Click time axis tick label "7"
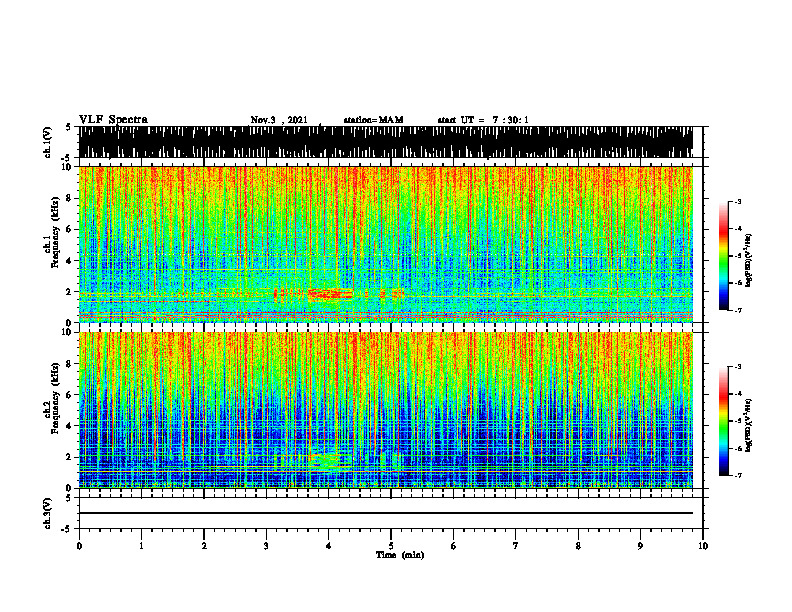The width and height of the screenshot is (792, 612). click(516, 546)
